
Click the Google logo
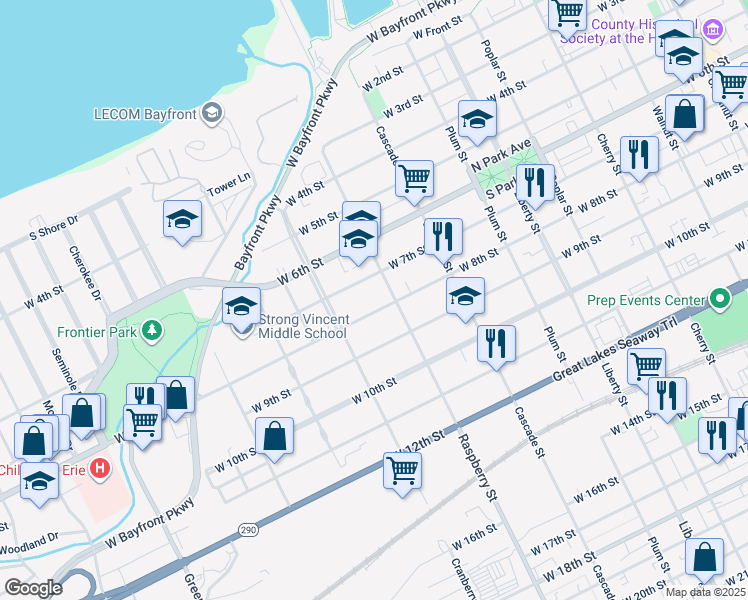click(x=33, y=588)
